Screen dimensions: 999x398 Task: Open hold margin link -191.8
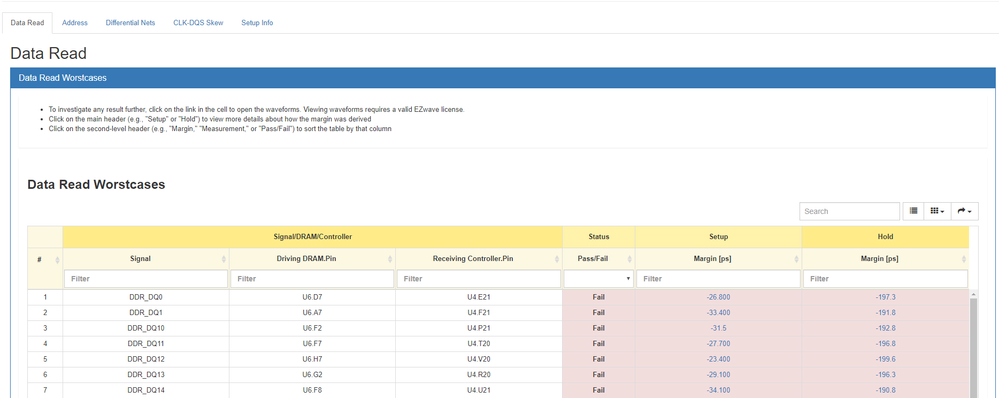coord(885,313)
